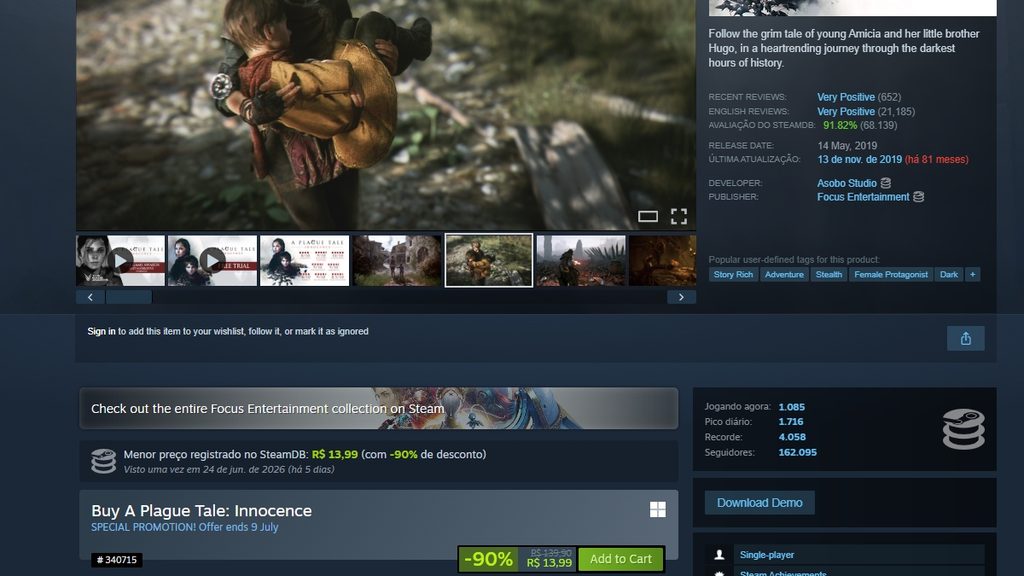This screenshot has height=576, width=1024.
Task: Add A Plague Tale: Innocence to cart
Action: (x=620, y=559)
